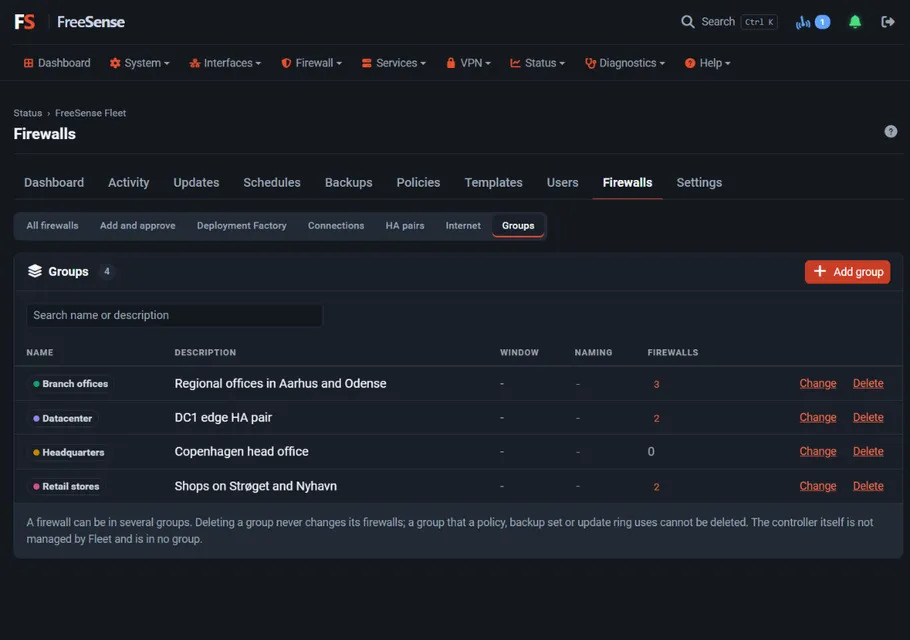The height and width of the screenshot is (640, 910).
Task: Click the Dashboard grid icon in navbar
Action: pyautogui.click(x=28, y=63)
